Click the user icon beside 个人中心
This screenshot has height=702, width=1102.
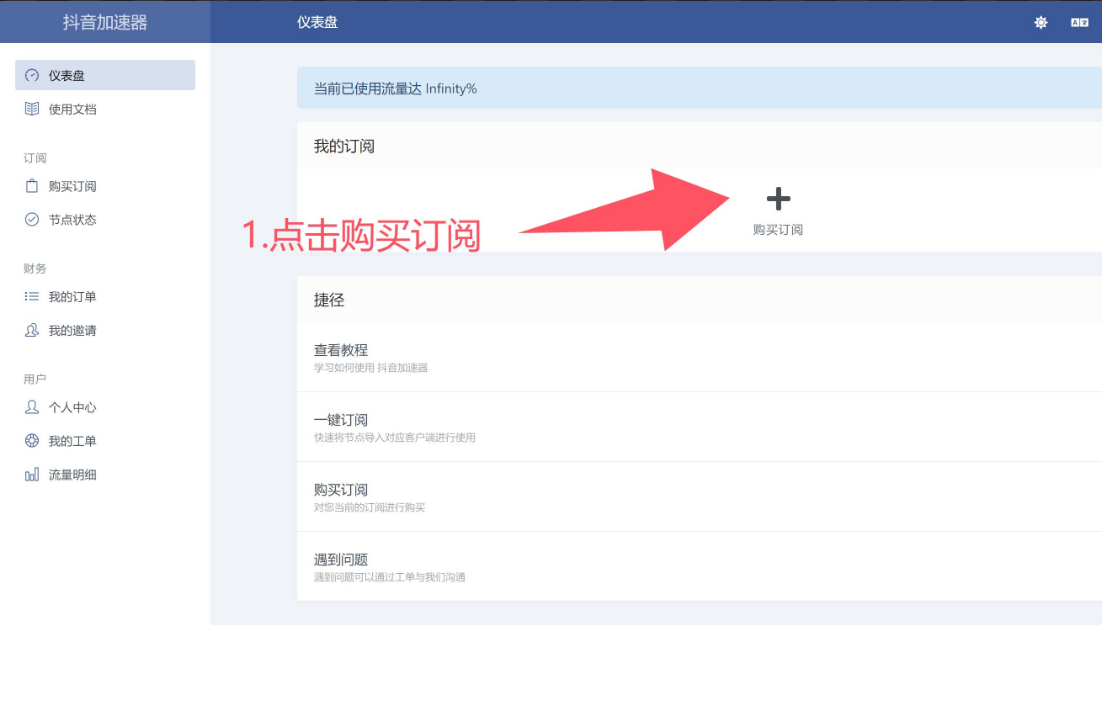32,407
